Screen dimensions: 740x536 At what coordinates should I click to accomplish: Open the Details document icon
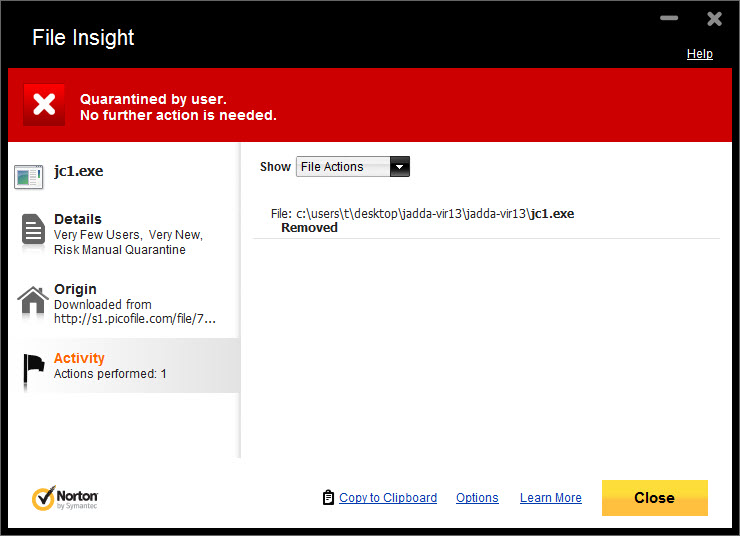click(x=33, y=229)
